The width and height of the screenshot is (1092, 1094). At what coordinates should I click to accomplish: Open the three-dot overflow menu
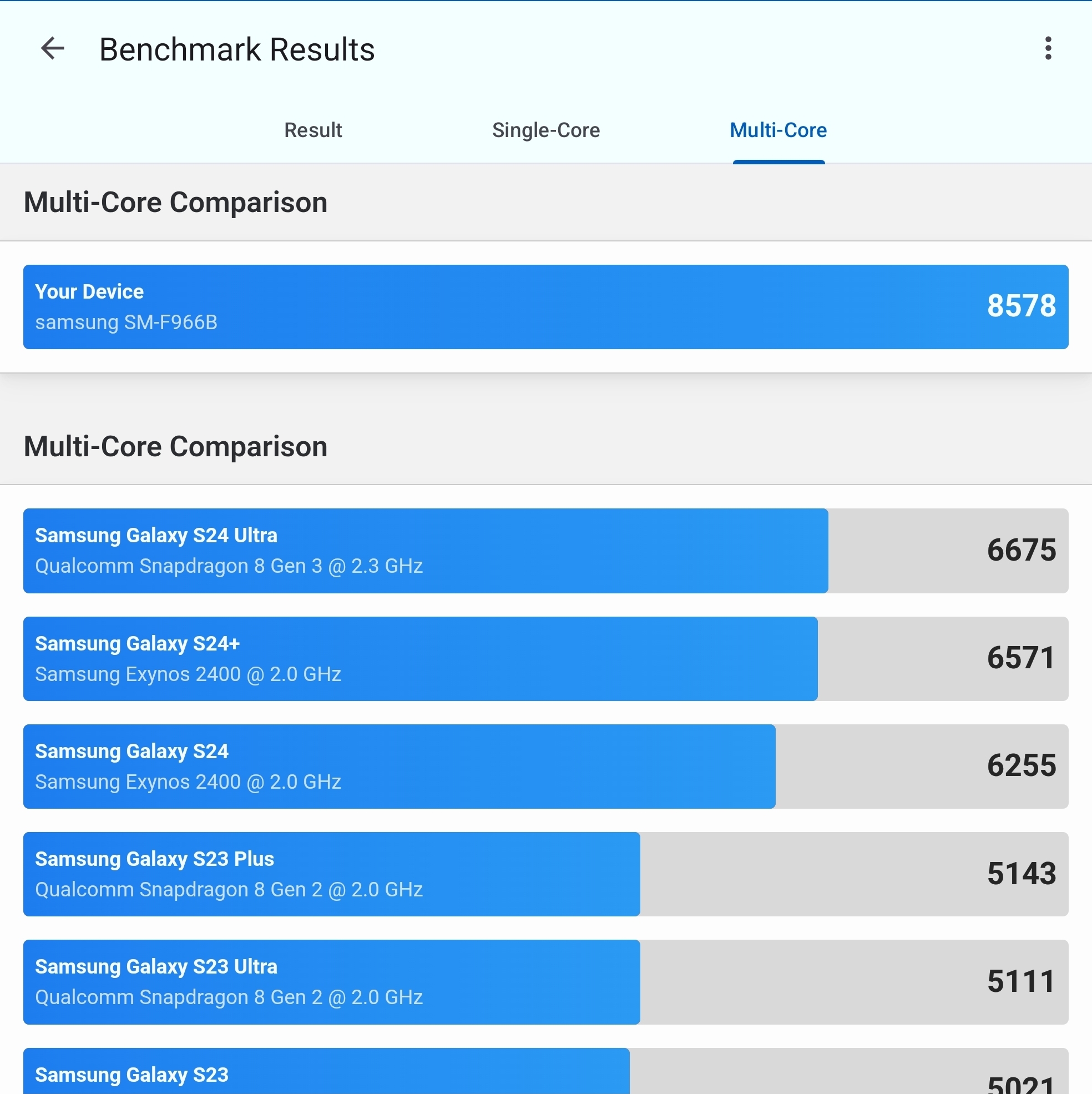pos(1048,48)
